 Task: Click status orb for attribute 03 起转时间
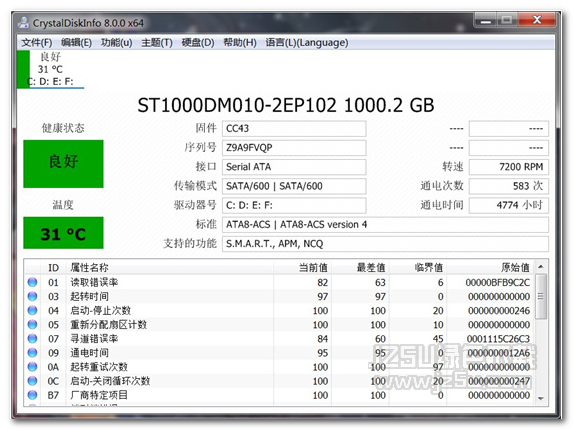(33, 296)
